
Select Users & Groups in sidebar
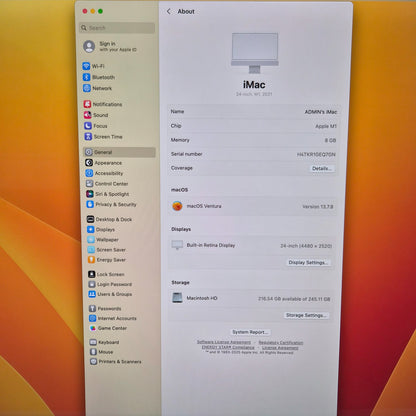click(110, 294)
